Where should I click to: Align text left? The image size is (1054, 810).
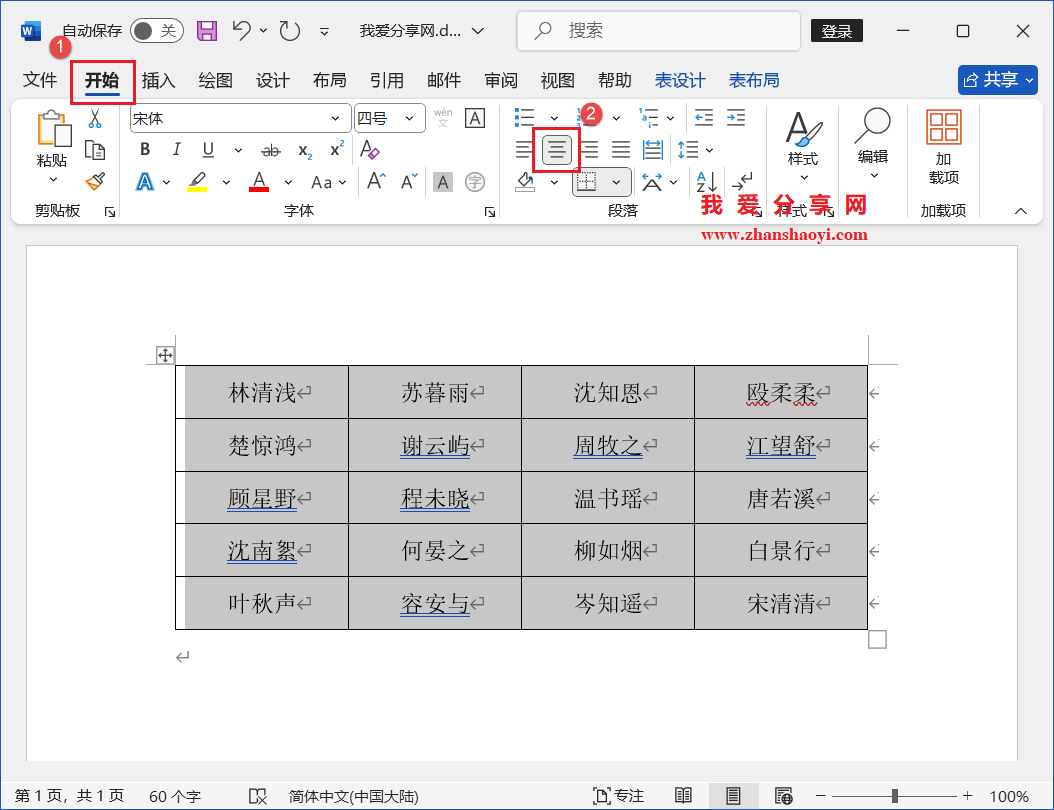click(524, 149)
